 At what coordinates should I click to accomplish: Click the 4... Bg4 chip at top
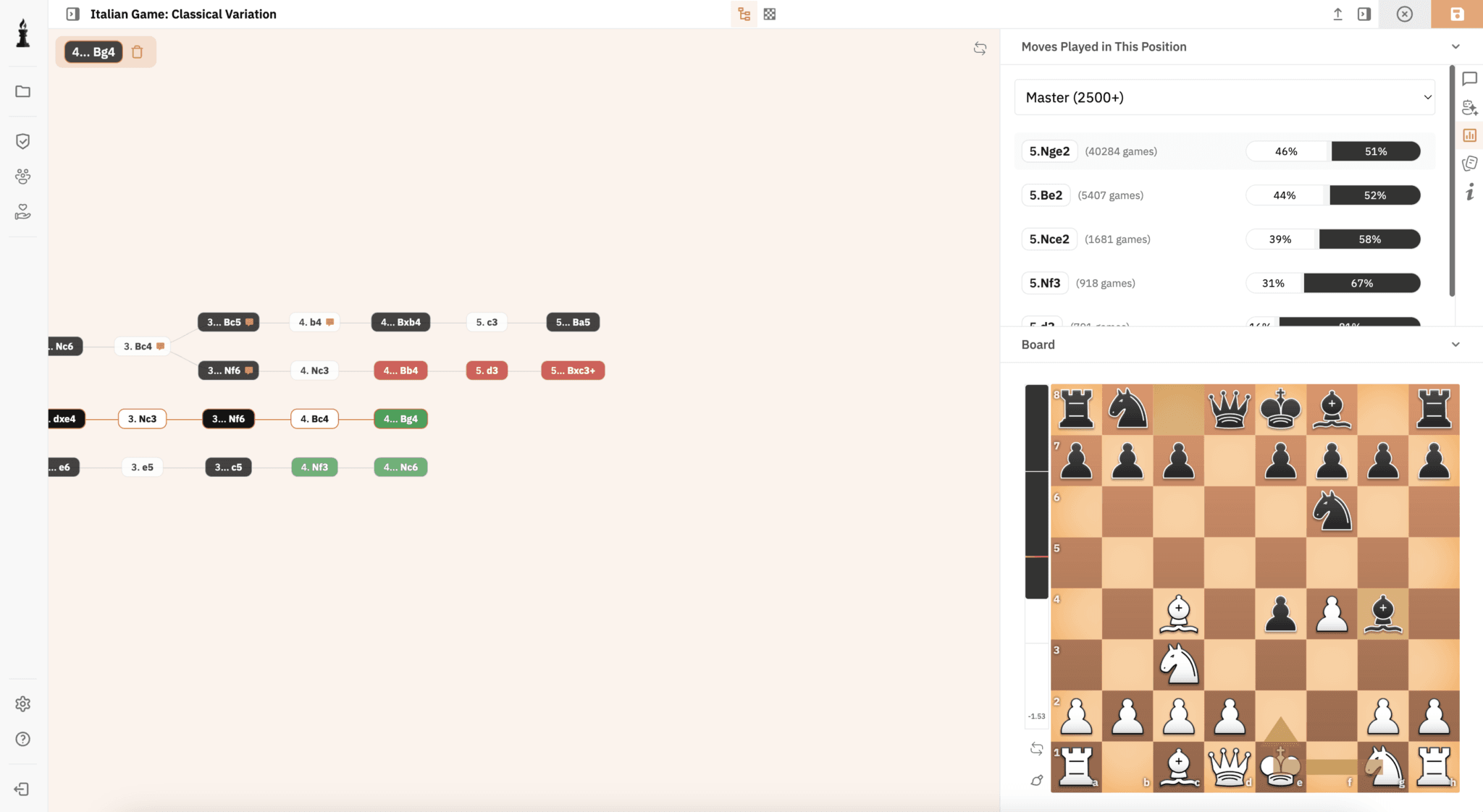coord(93,52)
